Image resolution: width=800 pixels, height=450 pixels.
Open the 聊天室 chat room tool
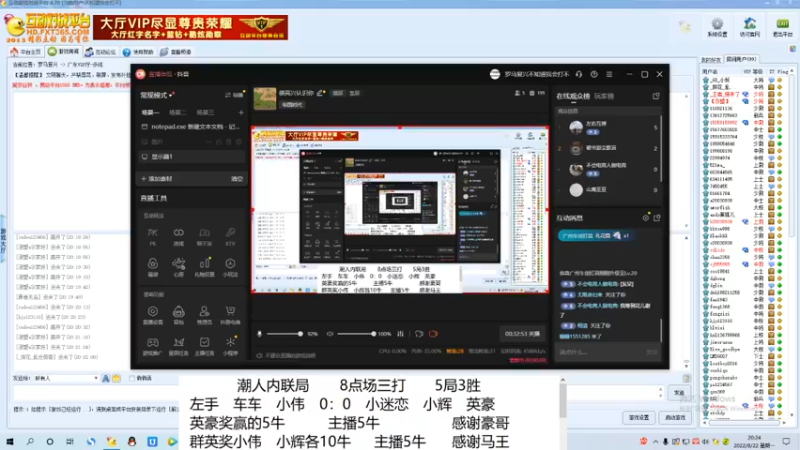click(x=204, y=236)
